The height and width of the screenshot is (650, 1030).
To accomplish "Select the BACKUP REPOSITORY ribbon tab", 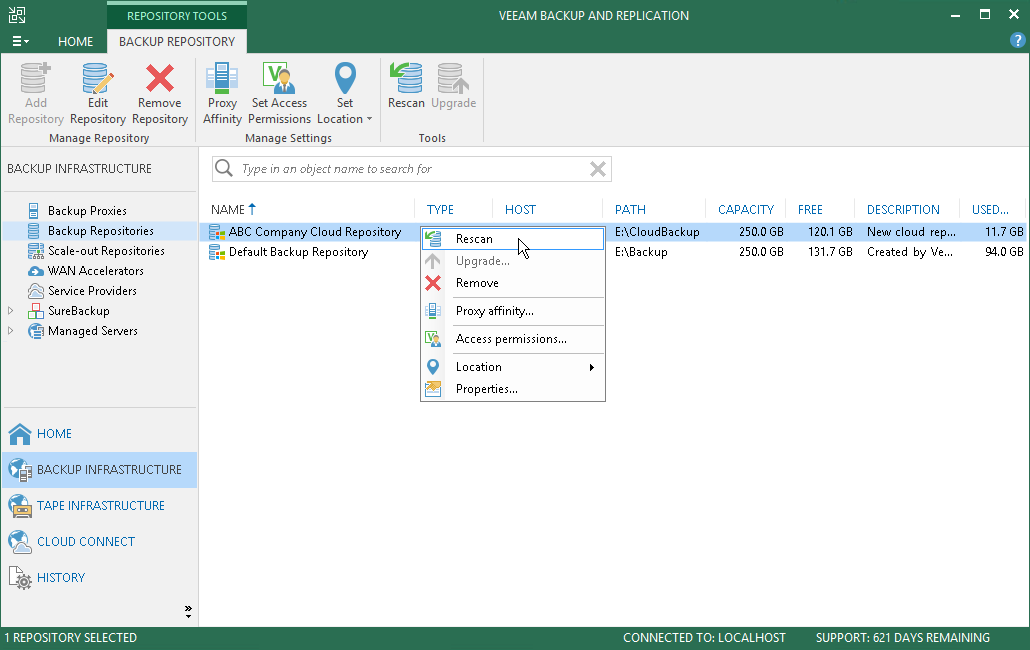I will [x=177, y=41].
